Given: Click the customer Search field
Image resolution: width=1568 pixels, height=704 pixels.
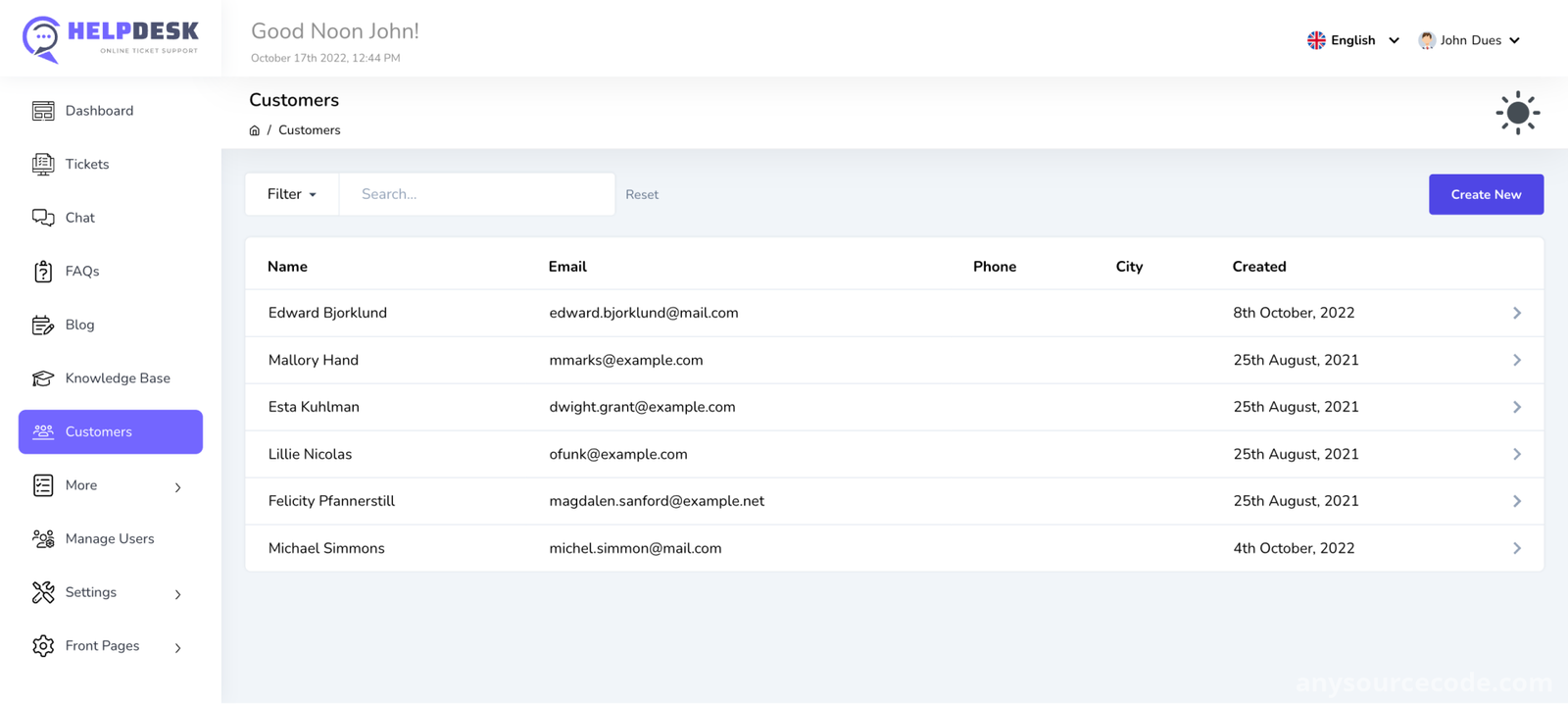Looking at the screenshot, I should click(x=477, y=194).
